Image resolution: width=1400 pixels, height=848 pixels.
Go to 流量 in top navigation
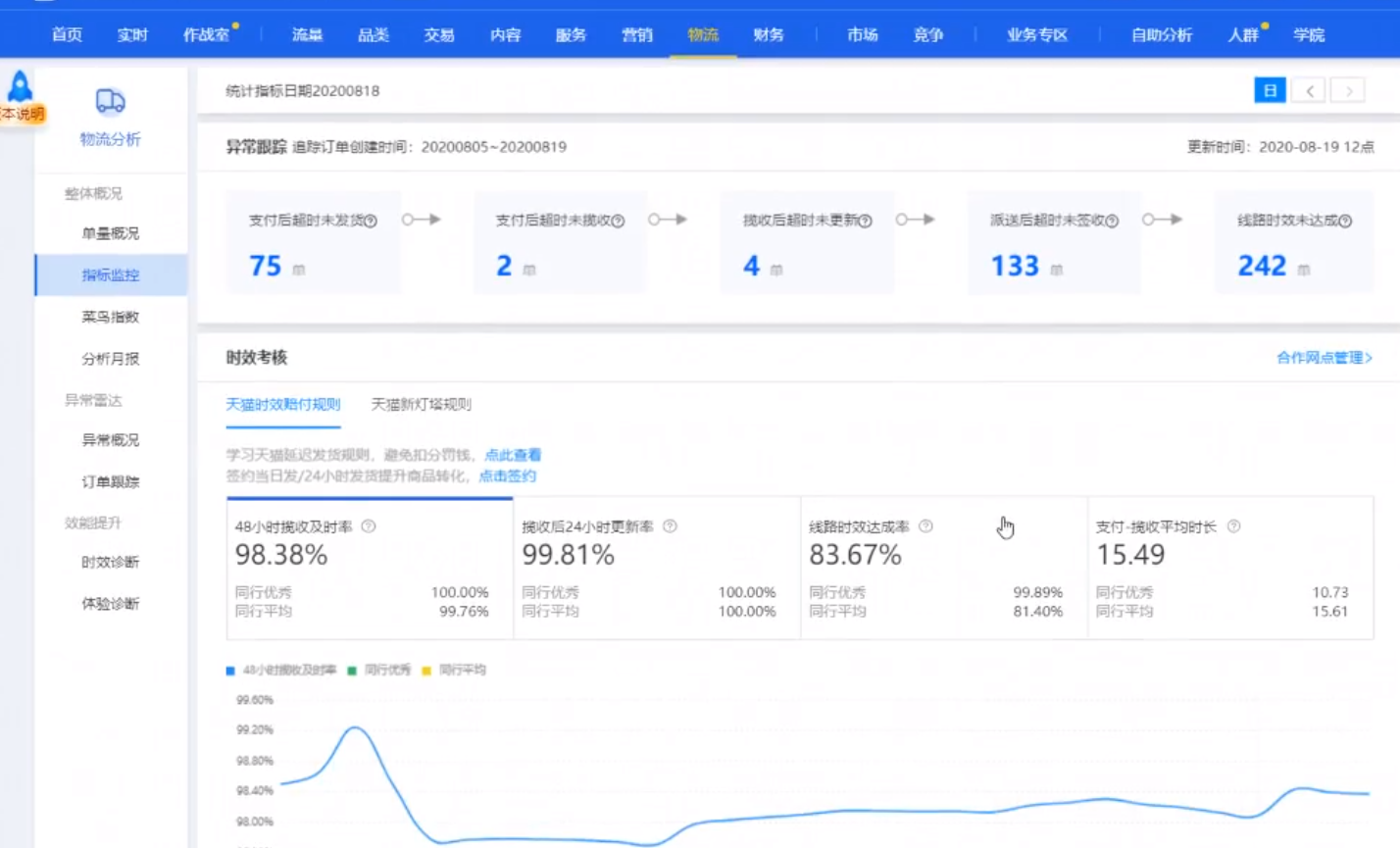(307, 35)
